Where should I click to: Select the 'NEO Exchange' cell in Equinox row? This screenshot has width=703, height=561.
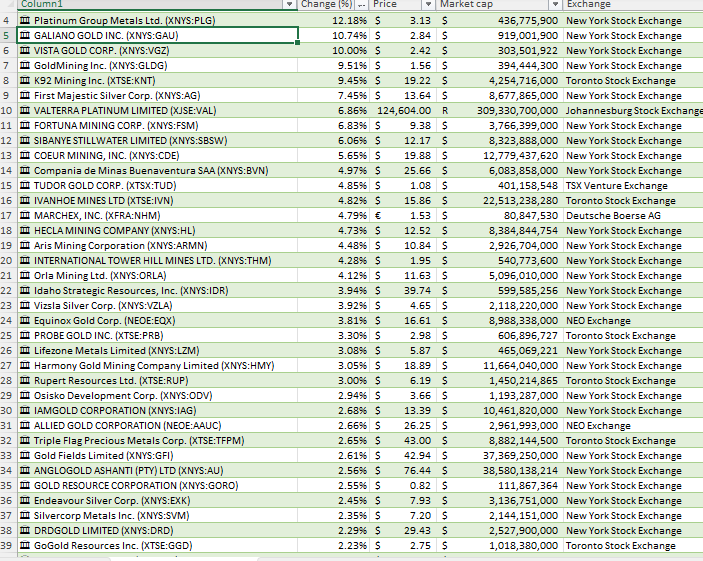click(633, 321)
